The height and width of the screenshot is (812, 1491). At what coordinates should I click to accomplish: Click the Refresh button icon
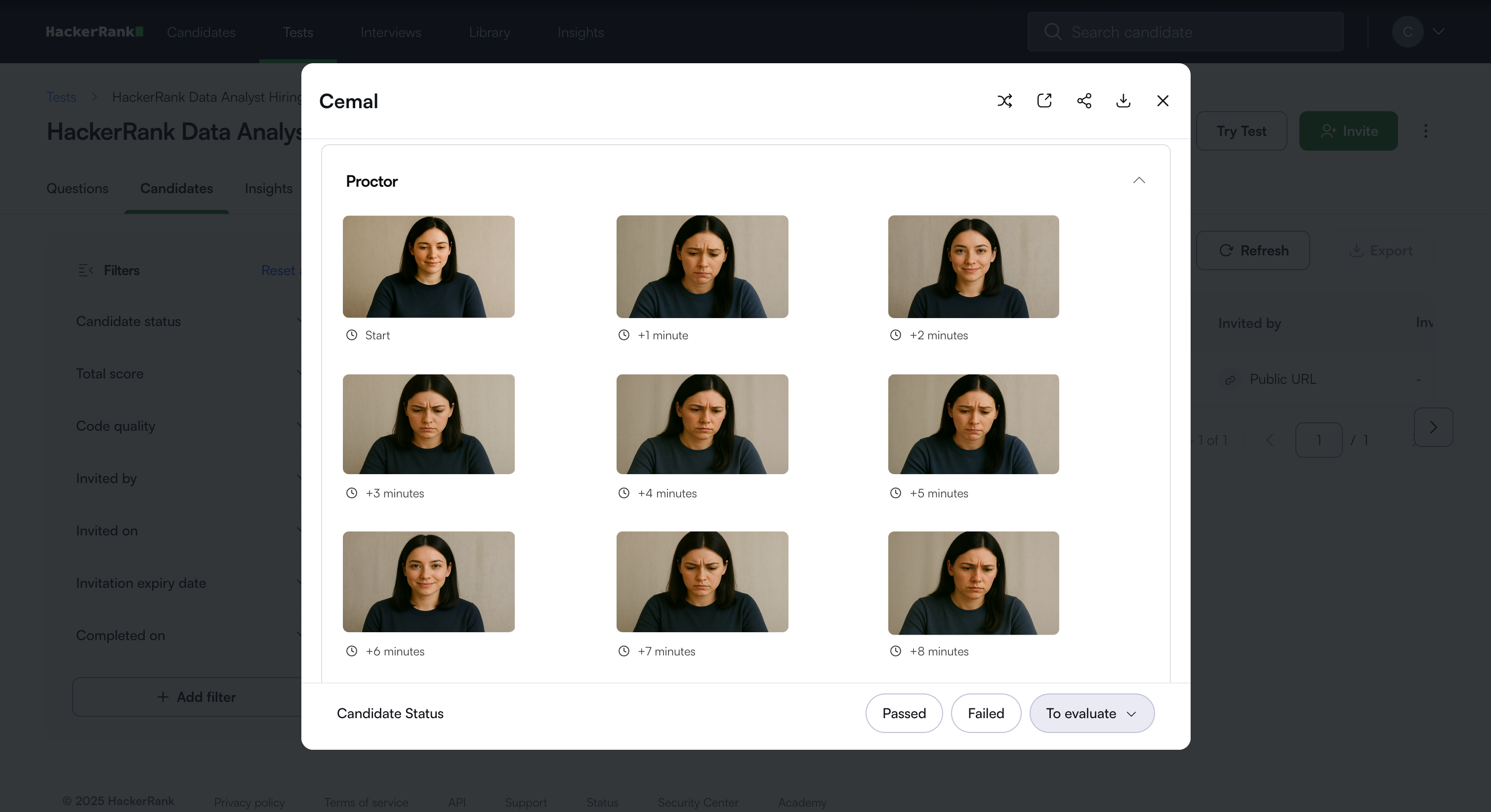(1227, 250)
